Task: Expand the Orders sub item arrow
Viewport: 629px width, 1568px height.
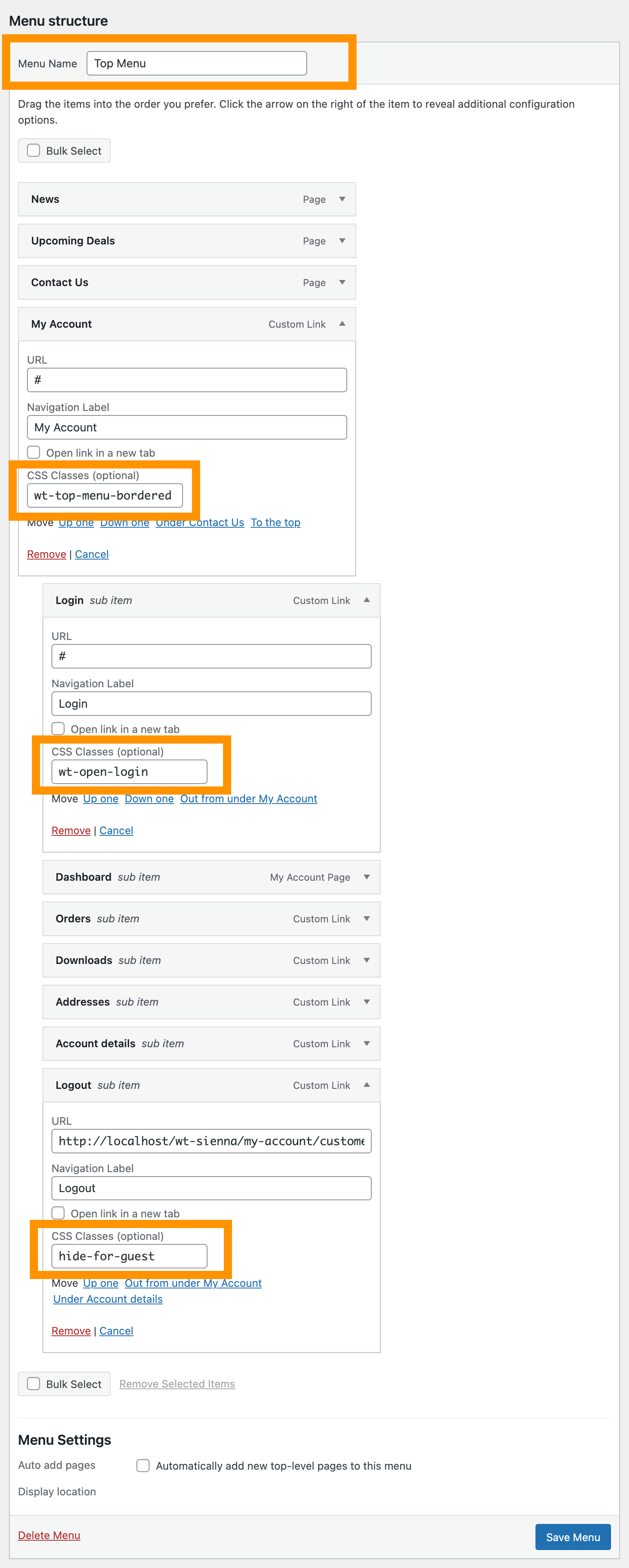Action: tap(366, 918)
